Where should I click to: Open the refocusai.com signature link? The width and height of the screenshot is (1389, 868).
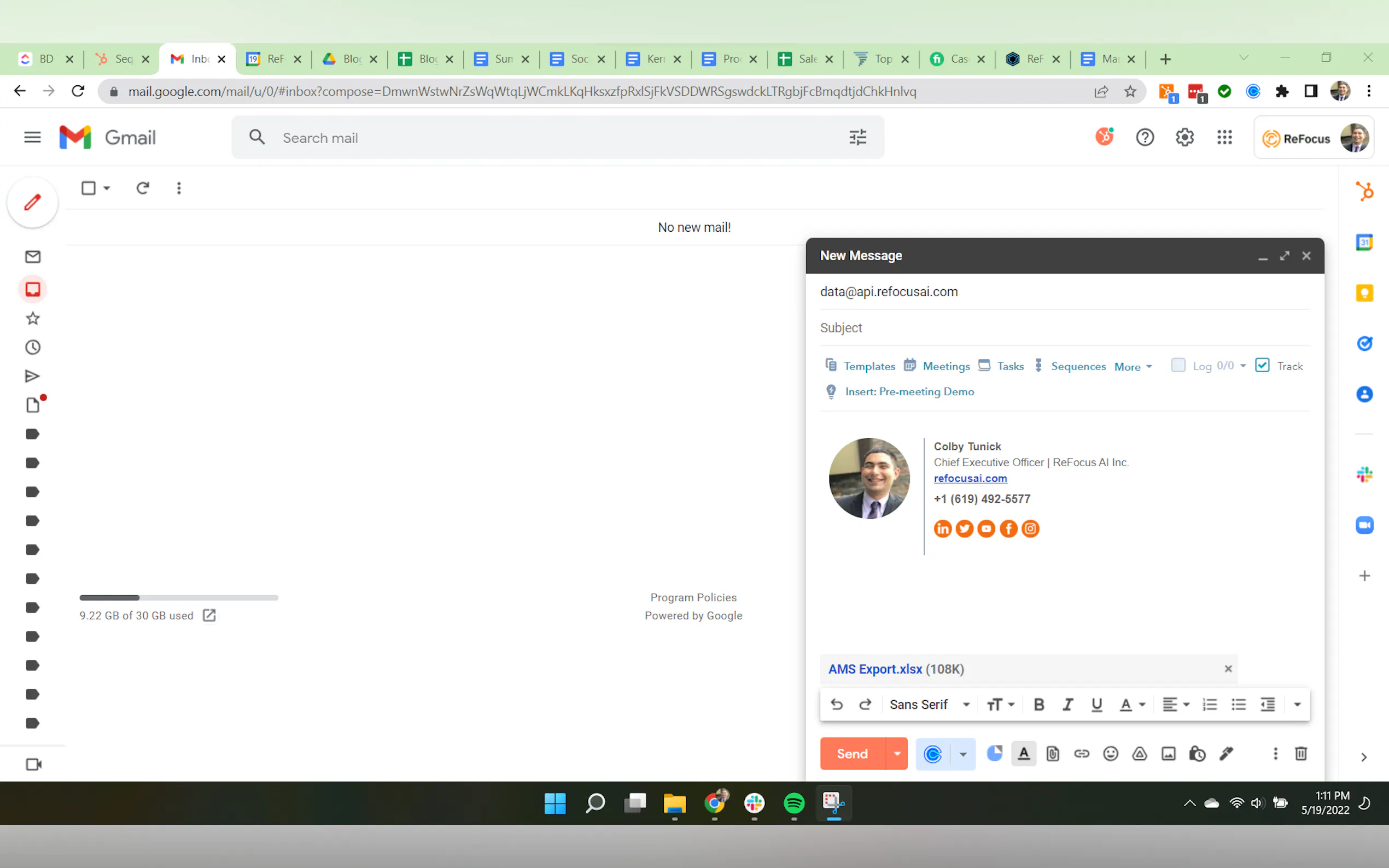970,478
